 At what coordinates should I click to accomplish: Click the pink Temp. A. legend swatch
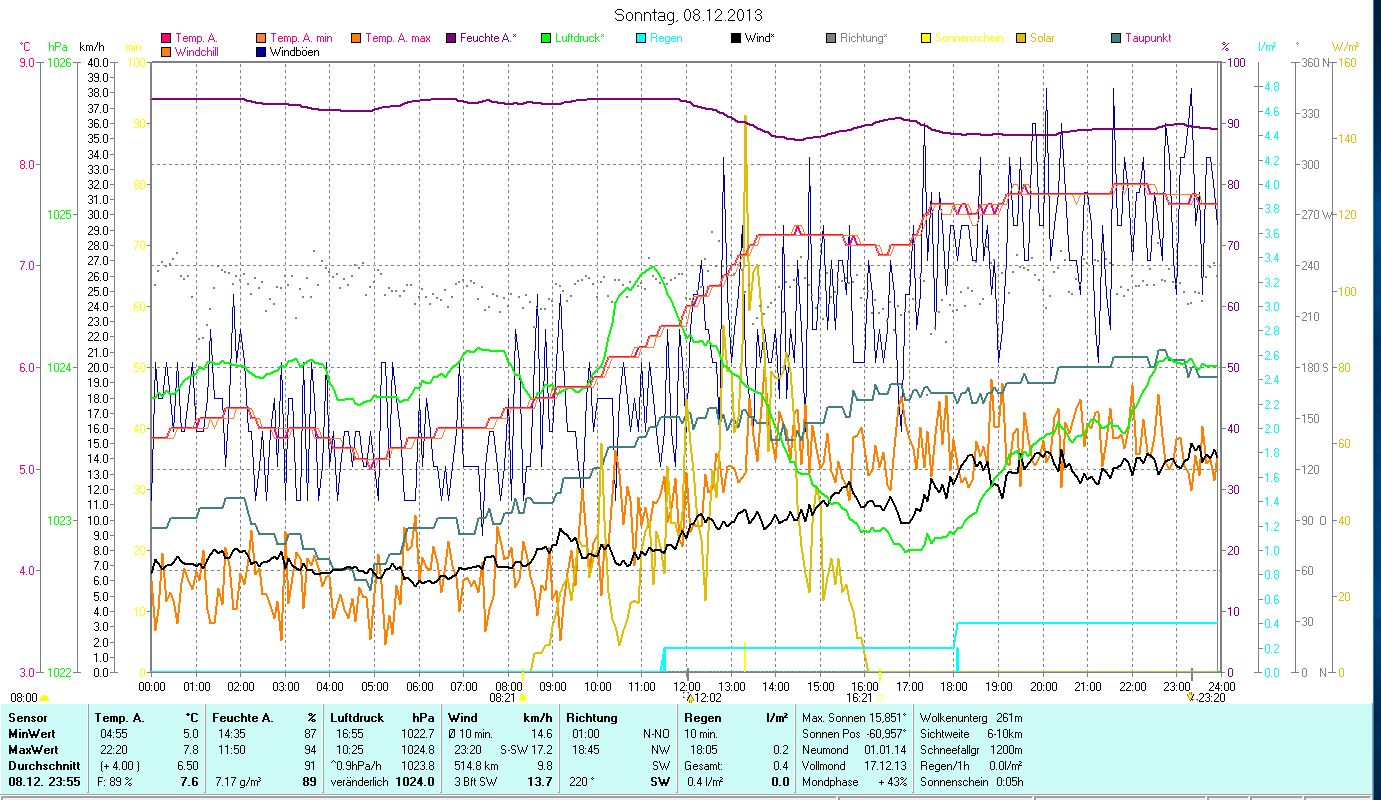166,39
